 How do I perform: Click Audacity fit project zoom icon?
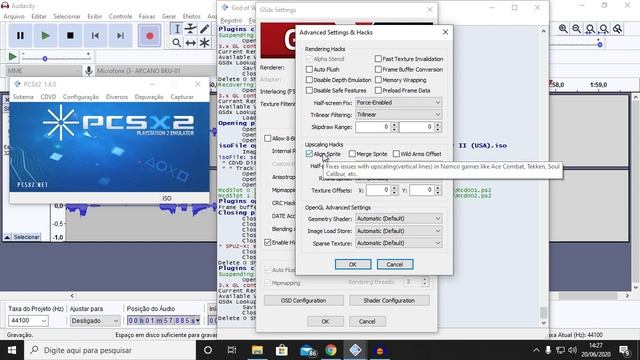coord(604,29)
